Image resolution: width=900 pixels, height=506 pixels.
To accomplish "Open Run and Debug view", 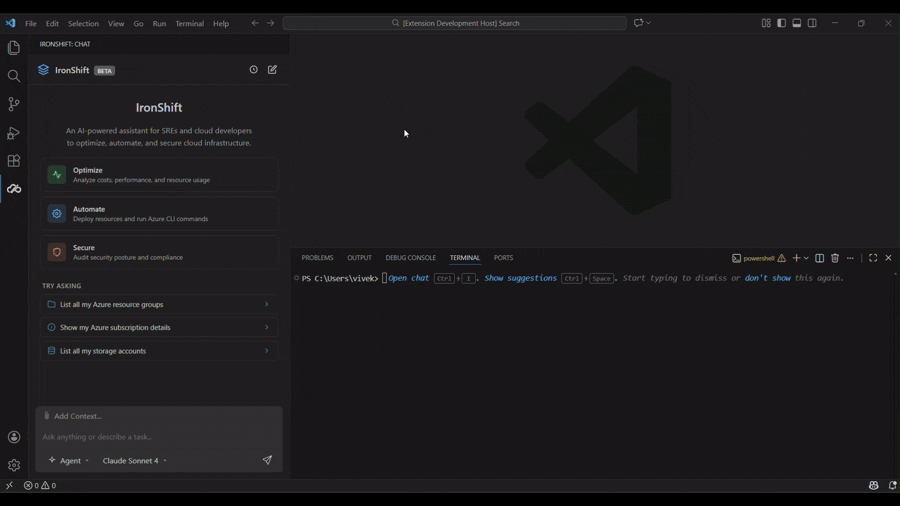I will pyautogui.click(x=14, y=133).
